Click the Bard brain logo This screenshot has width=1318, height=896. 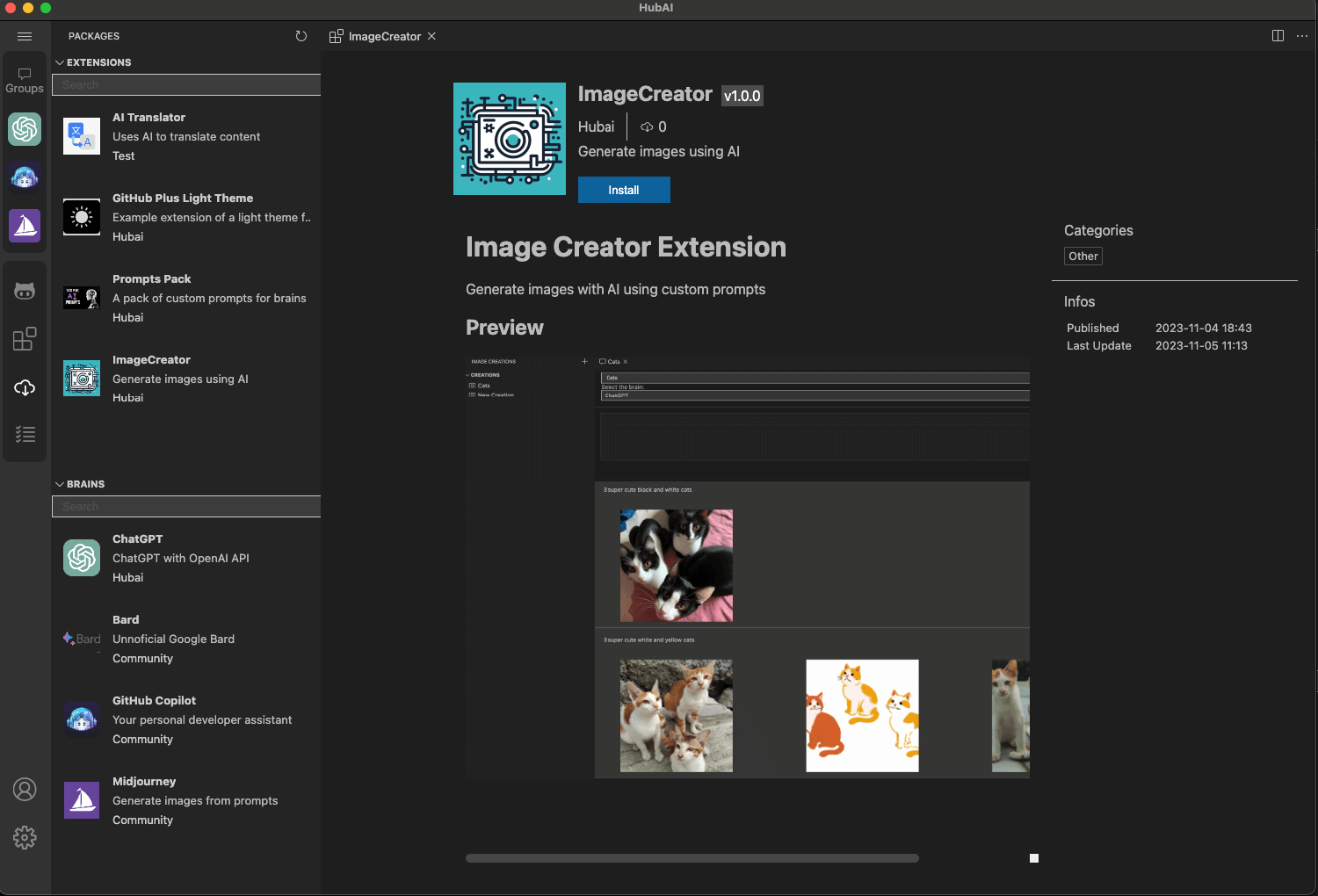click(82, 639)
